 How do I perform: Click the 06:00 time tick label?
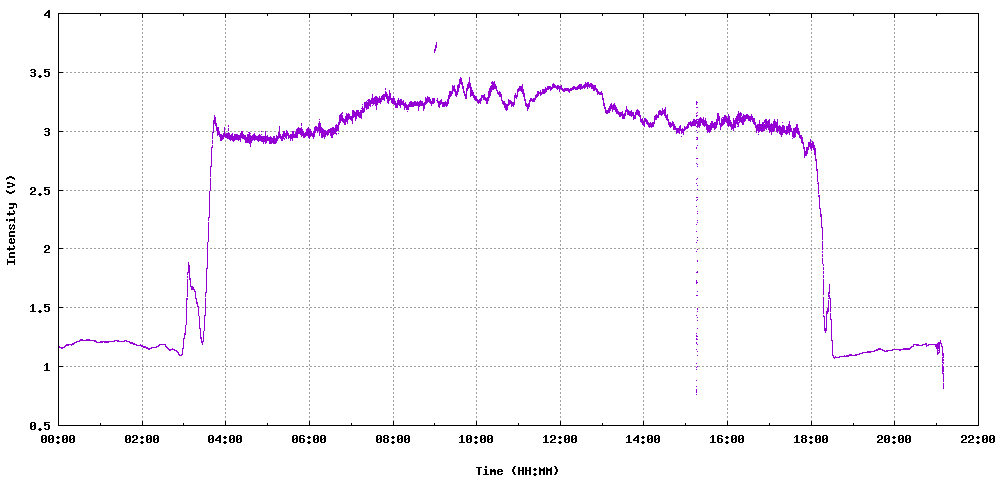pos(309,440)
